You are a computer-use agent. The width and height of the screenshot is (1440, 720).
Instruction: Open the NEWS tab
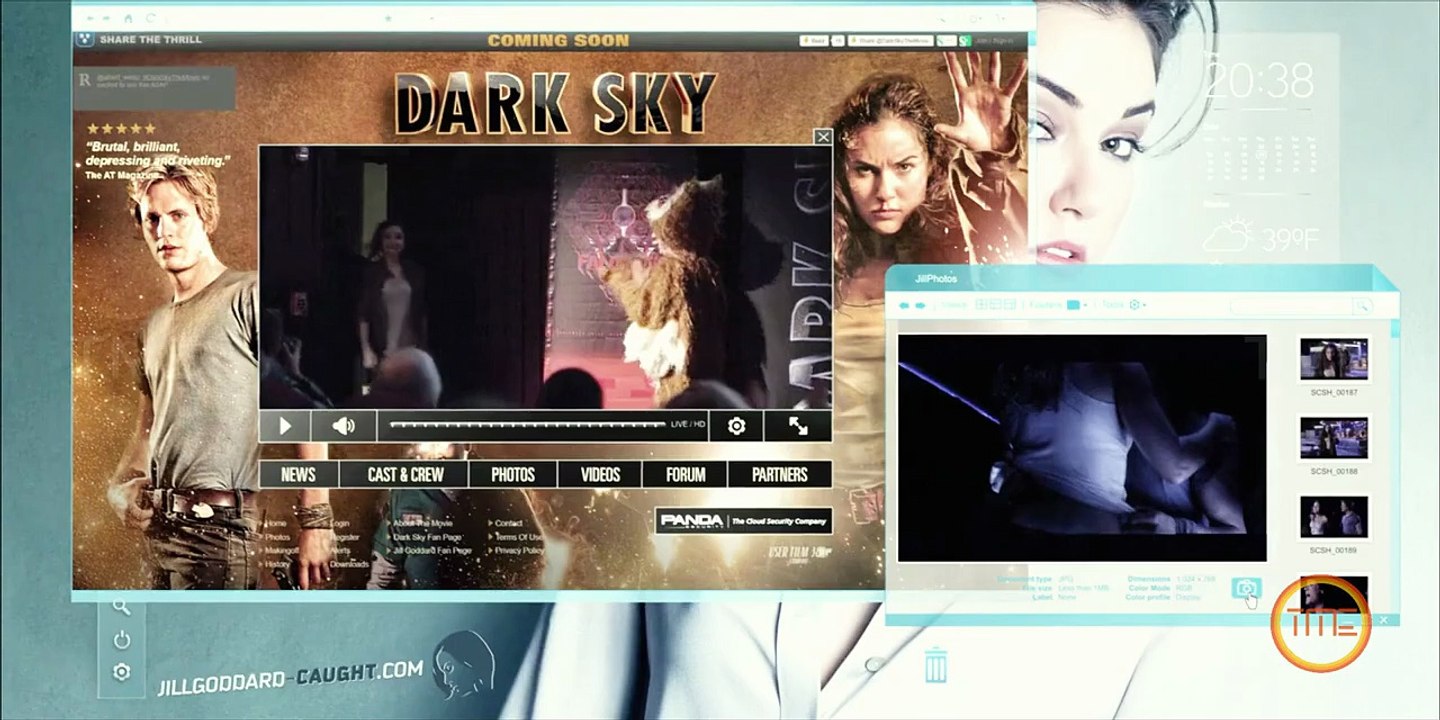pyautogui.click(x=298, y=475)
